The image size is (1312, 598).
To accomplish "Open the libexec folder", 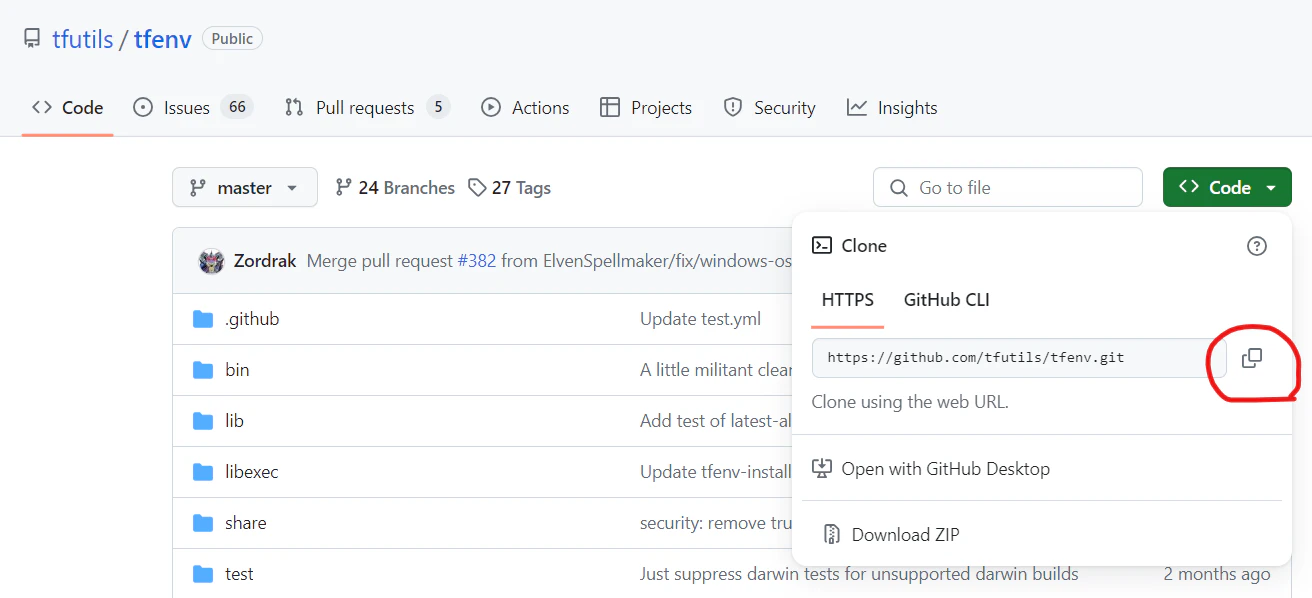I will pos(252,472).
